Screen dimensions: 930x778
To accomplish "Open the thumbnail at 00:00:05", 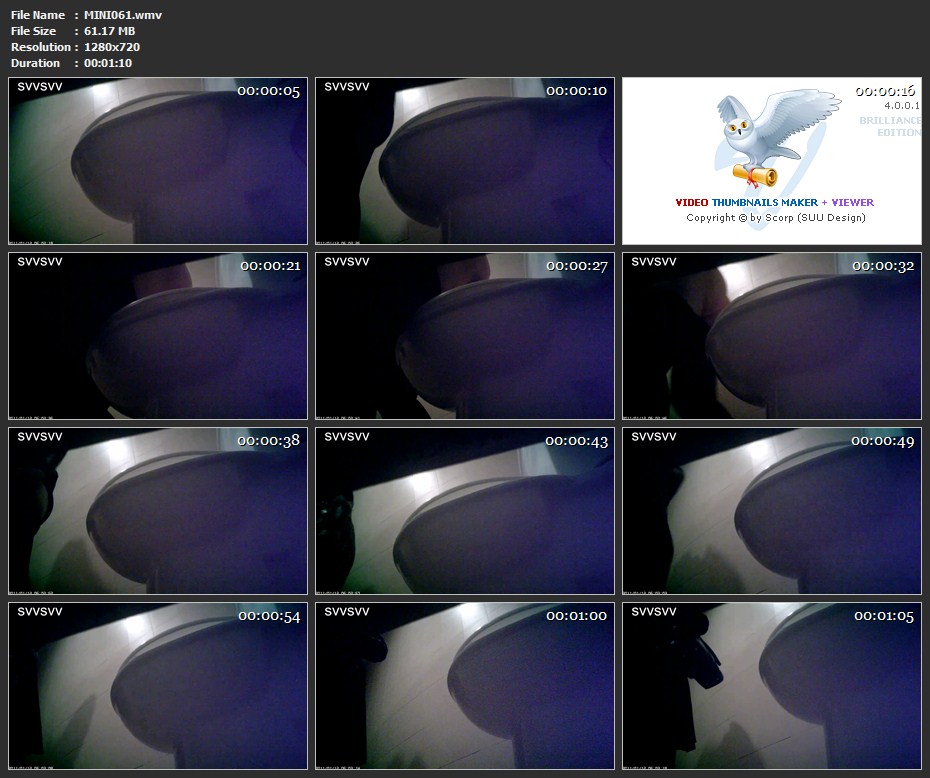I will pos(158,161).
